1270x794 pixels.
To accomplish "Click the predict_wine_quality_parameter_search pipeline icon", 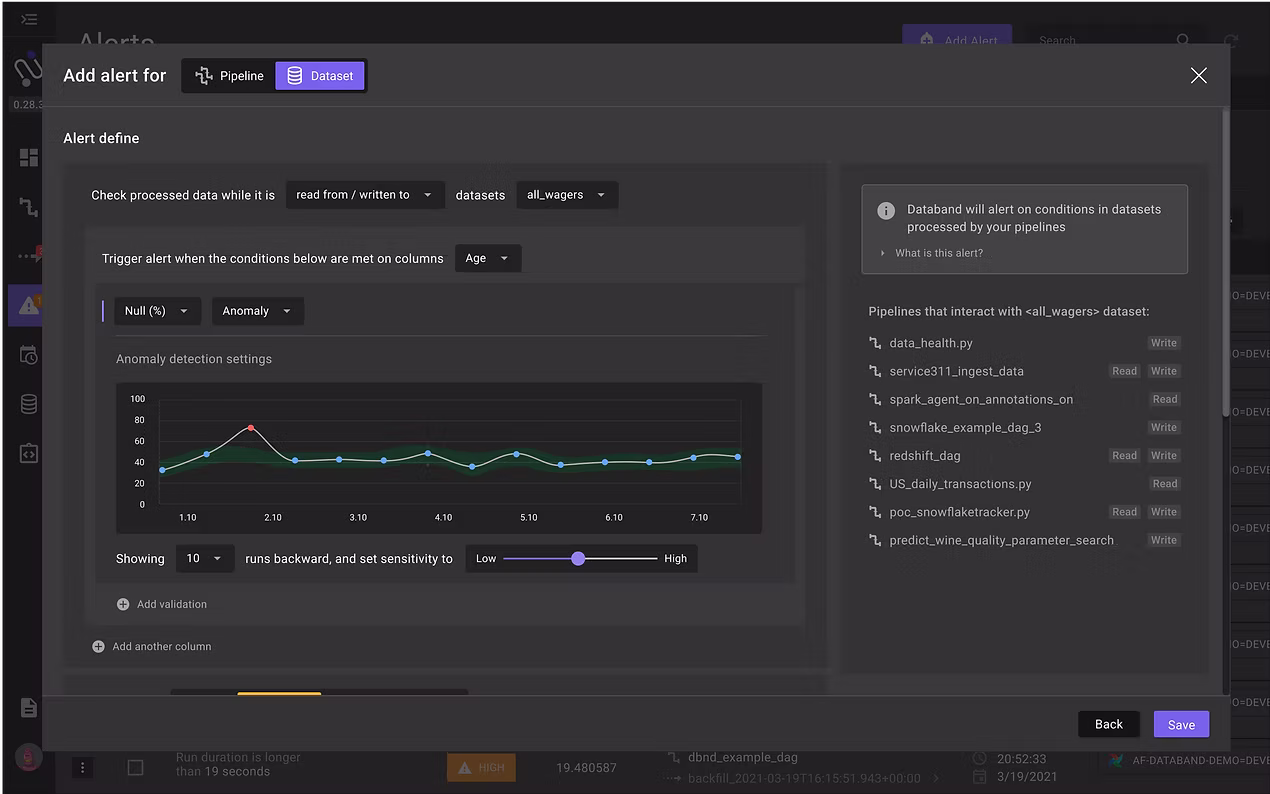I will (875, 540).
